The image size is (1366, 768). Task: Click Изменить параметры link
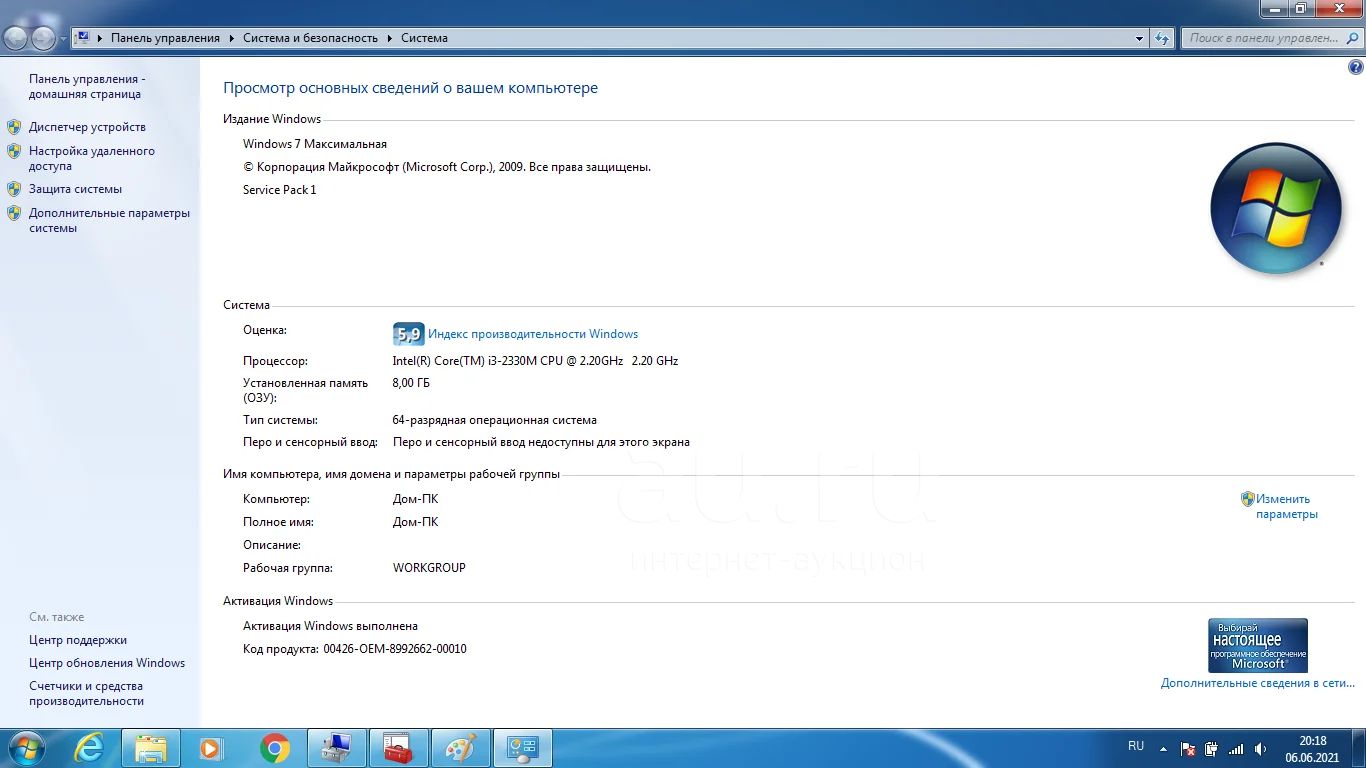coord(1287,506)
